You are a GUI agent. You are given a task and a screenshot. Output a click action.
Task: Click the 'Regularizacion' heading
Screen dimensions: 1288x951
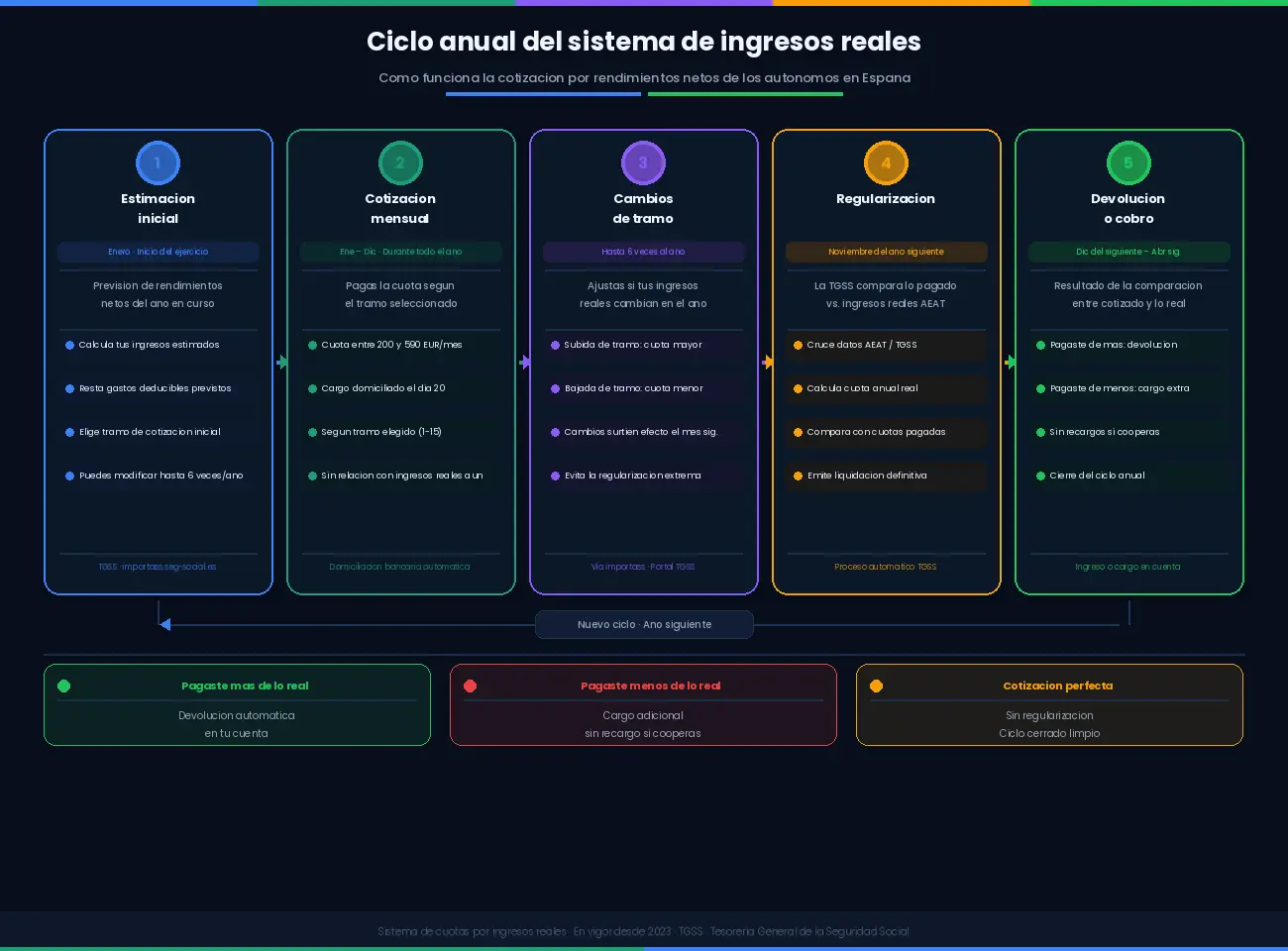(886, 198)
